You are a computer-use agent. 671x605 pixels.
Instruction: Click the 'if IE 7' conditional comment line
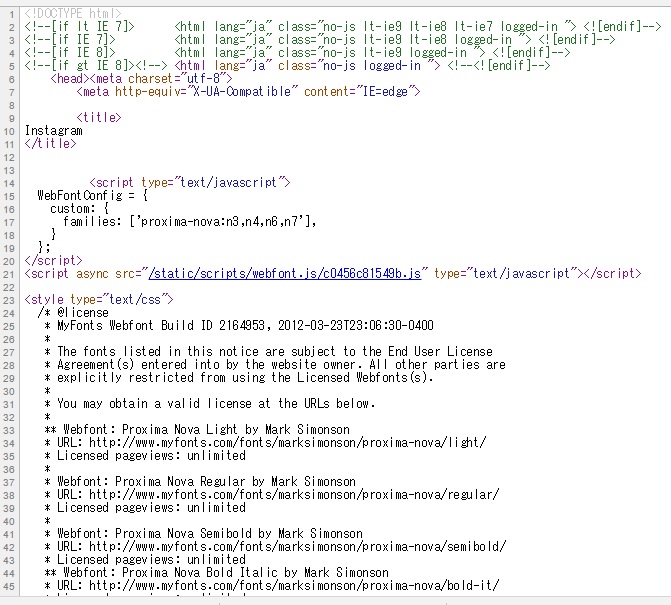pyautogui.click(x=320, y=40)
